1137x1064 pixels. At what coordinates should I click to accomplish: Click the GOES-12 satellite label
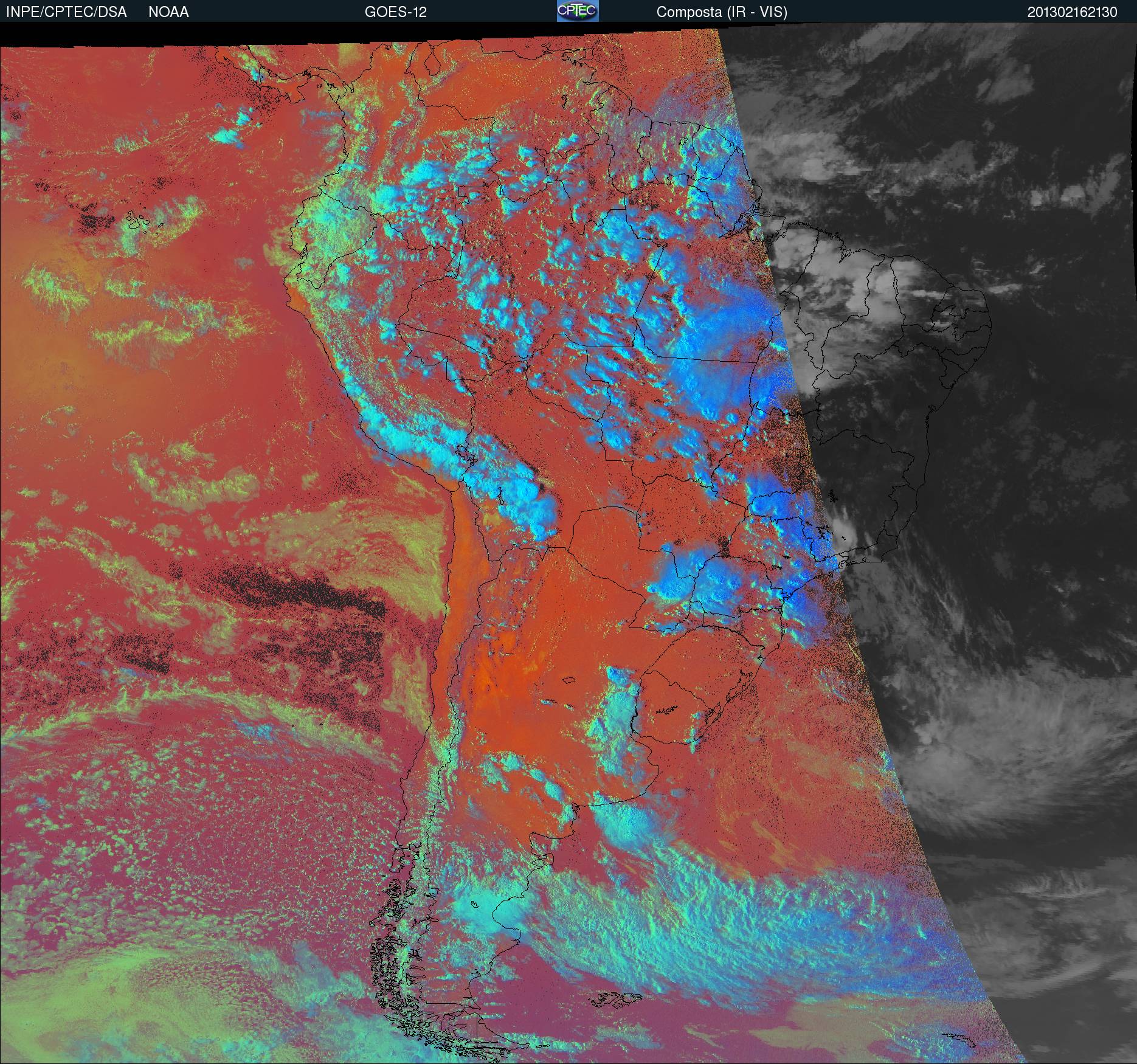point(395,12)
